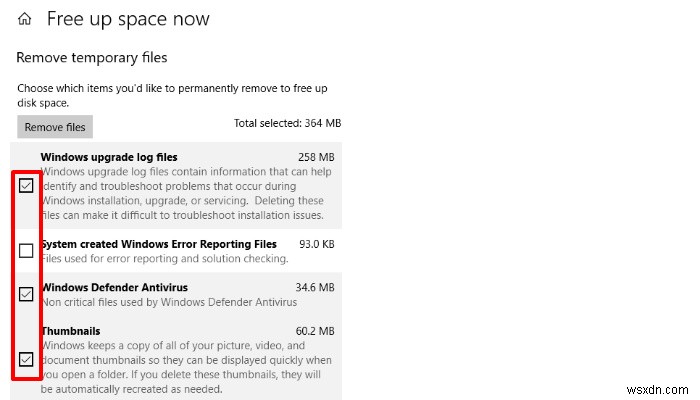Select 'System created Windows Error Reporting Files' label
This screenshot has height=400, width=700.
click(x=159, y=244)
